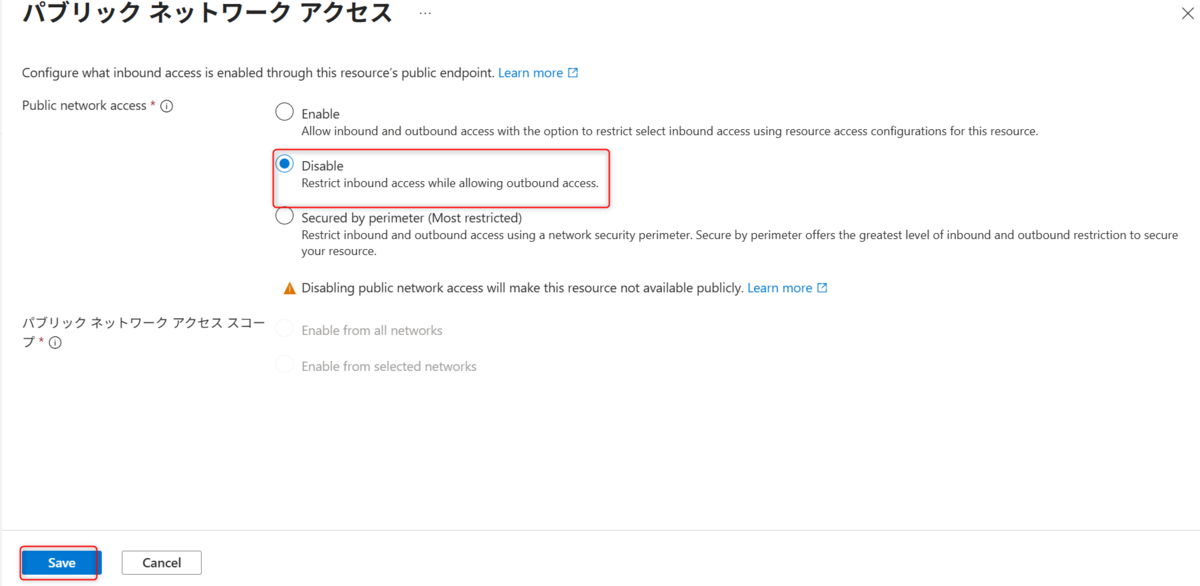Select the Enable radio button
Image resolution: width=1200 pixels, height=586 pixels.
(283, 113)
